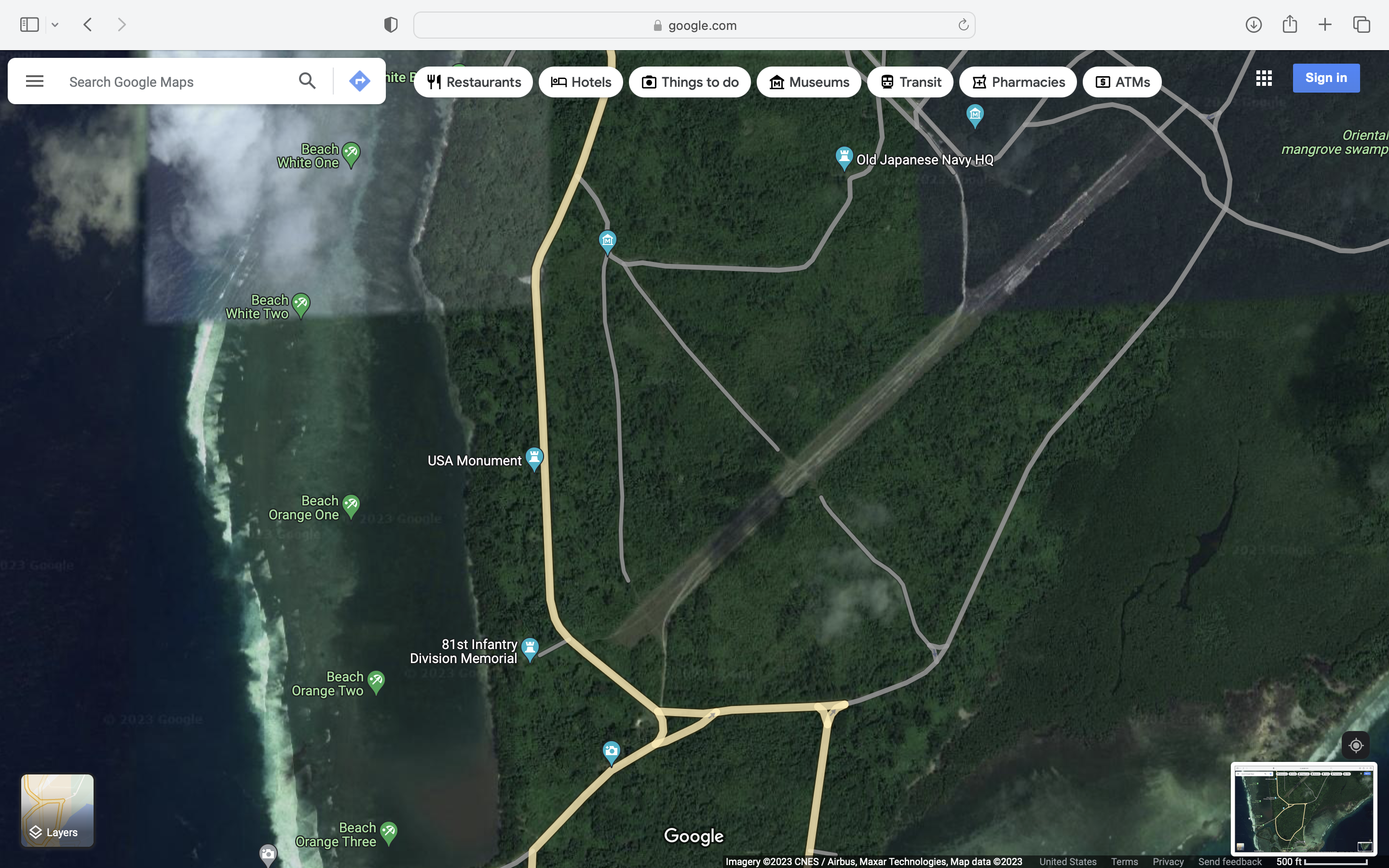Select the Beach Orange One pin
Screen dimensions: 1389x868
[351, 505]
